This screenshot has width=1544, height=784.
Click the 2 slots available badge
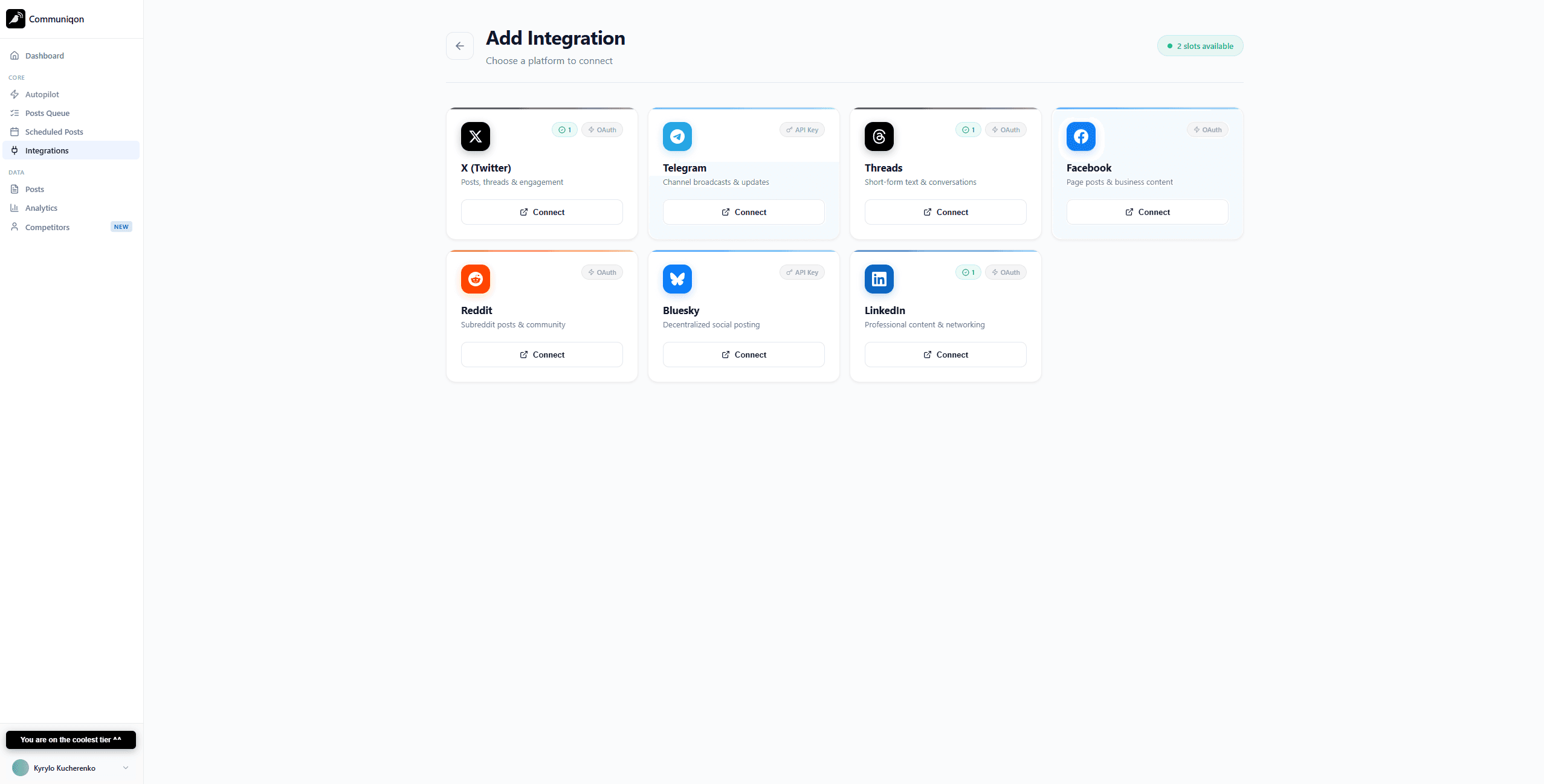pyautogui.click(x=1200, y=45)
